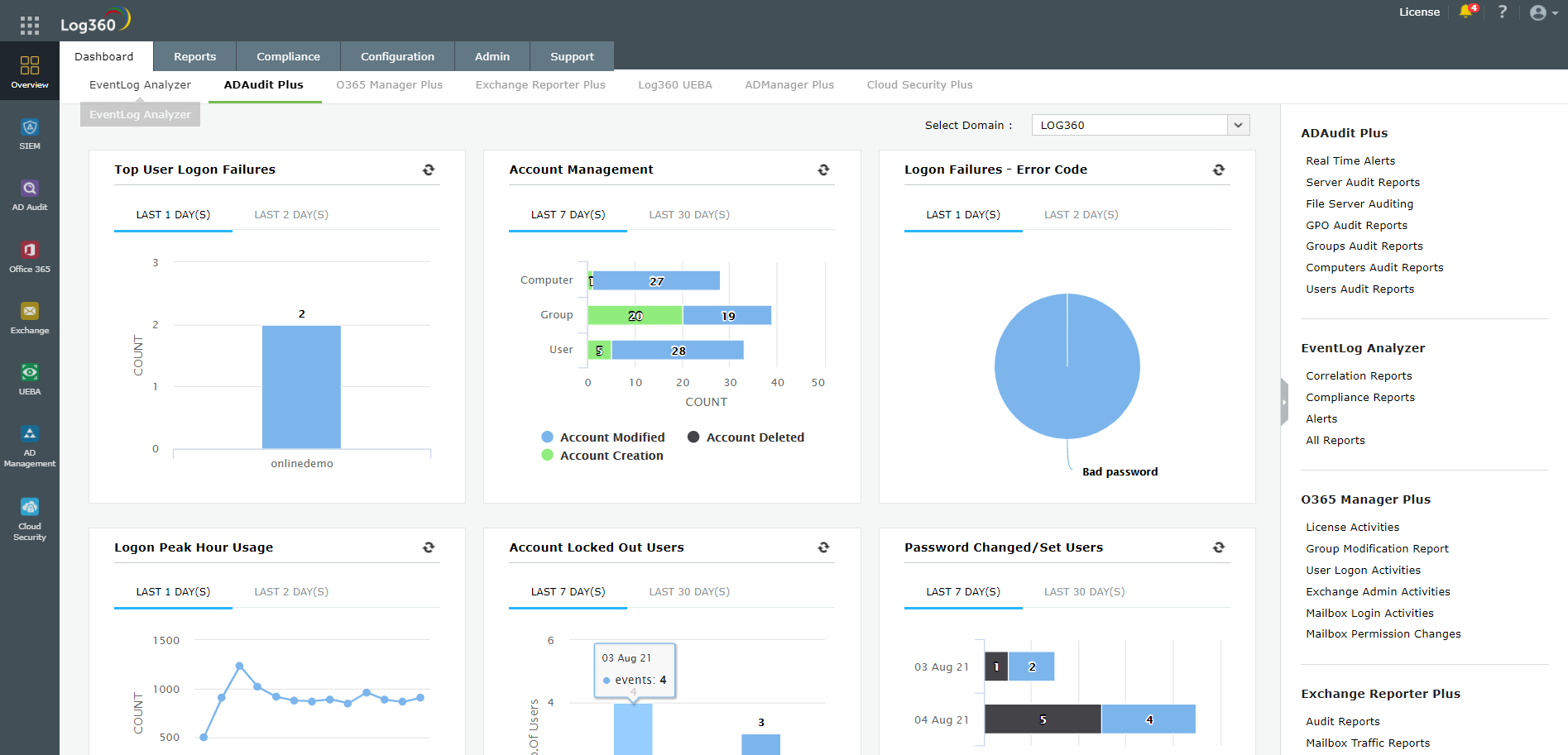Screen dimensions: 1568x755
Task: Click the 04 Aug 21 bar showing 5
Action: coord(1043,719)
